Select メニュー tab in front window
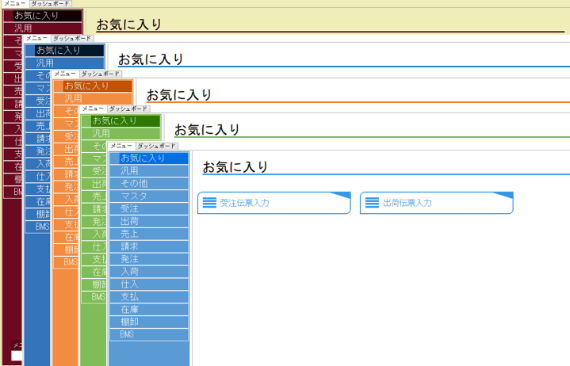The width and height of the screenshot is (570, 366). [x=121, y=146]
